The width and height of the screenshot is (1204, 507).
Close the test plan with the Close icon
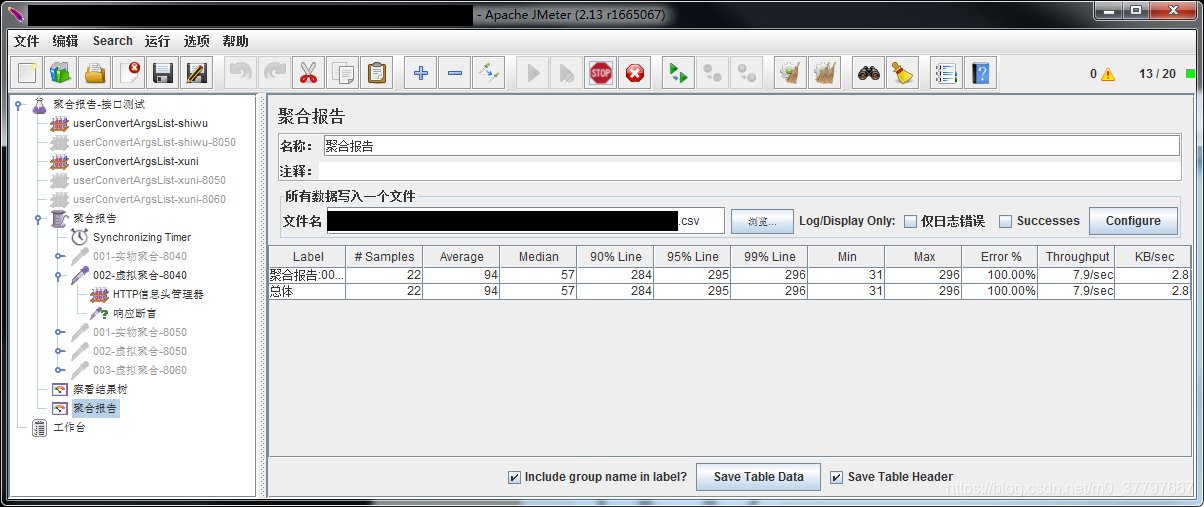click(130, 73)
